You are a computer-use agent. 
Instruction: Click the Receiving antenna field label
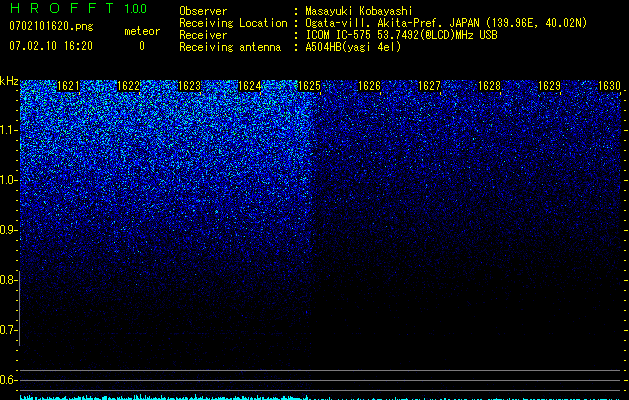230,47
